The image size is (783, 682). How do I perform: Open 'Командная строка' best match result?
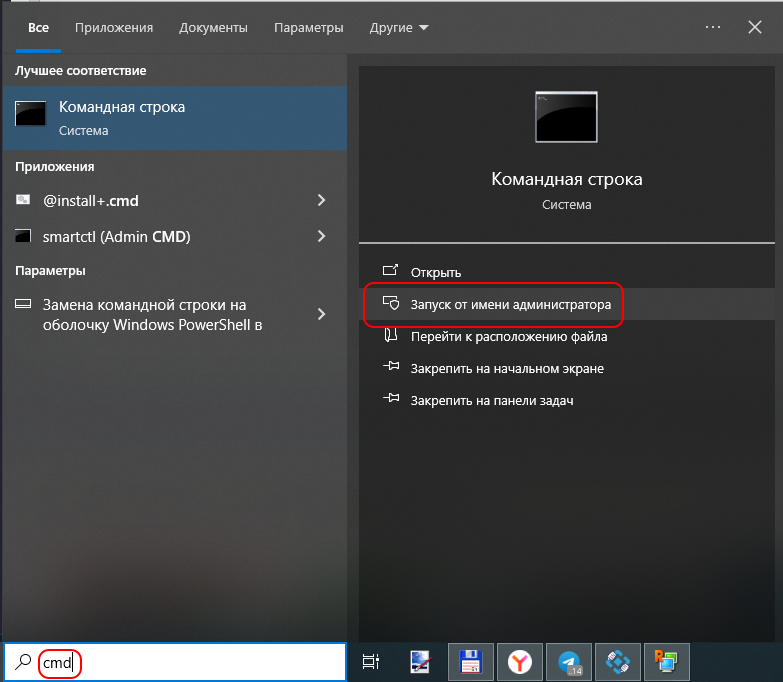click(x=175, y=118)
